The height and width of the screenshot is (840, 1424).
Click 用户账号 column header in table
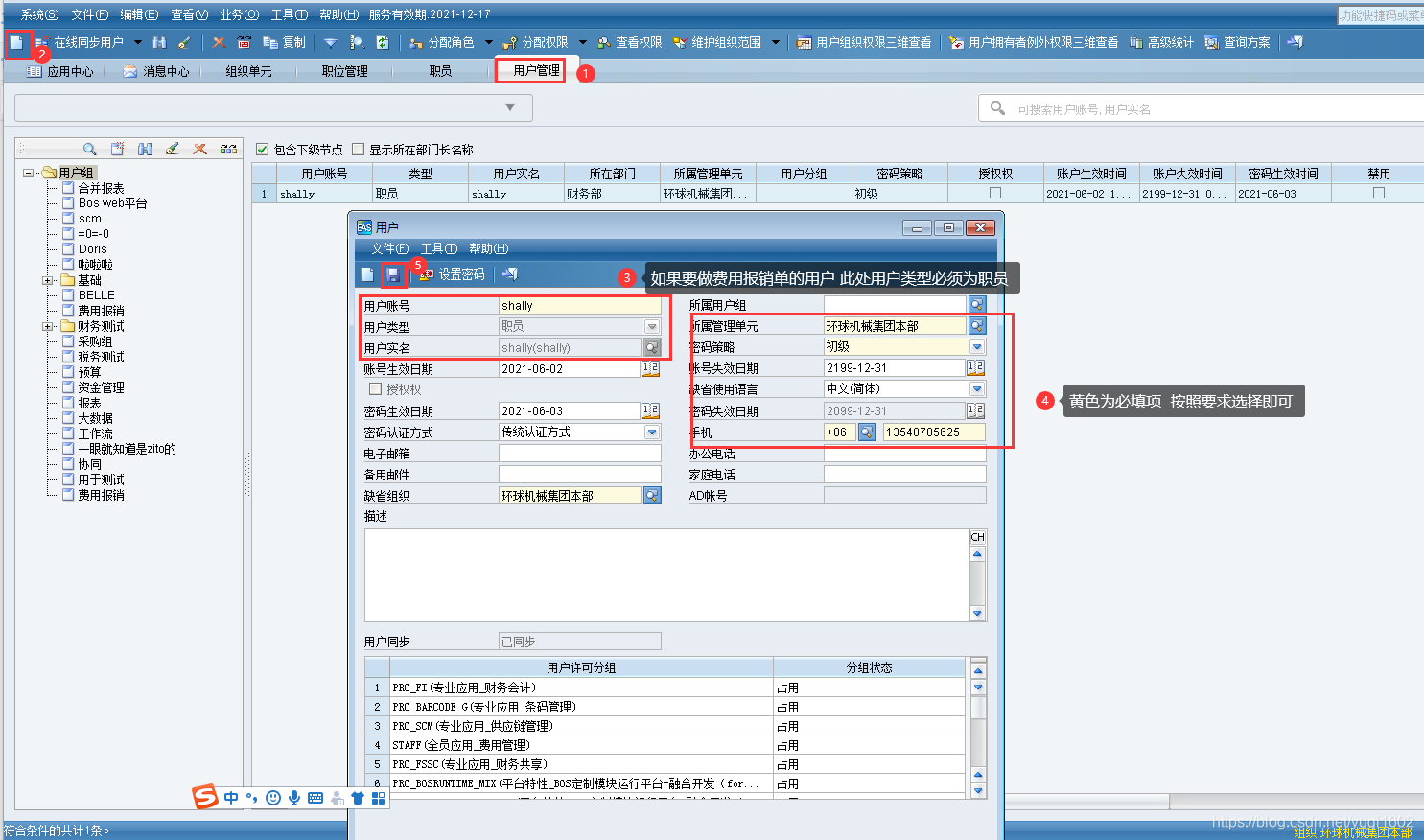point(324,174)
